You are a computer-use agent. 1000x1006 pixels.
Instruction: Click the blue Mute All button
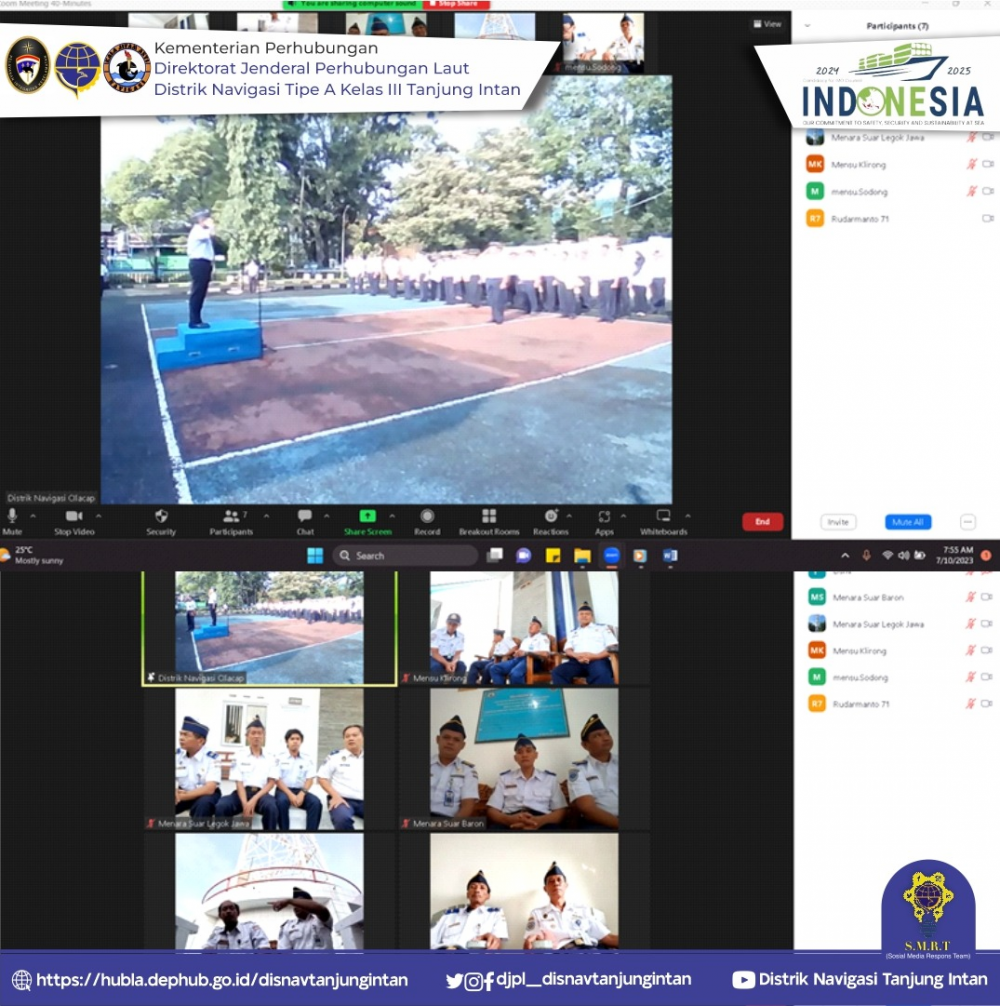click(x=908, y=522)
